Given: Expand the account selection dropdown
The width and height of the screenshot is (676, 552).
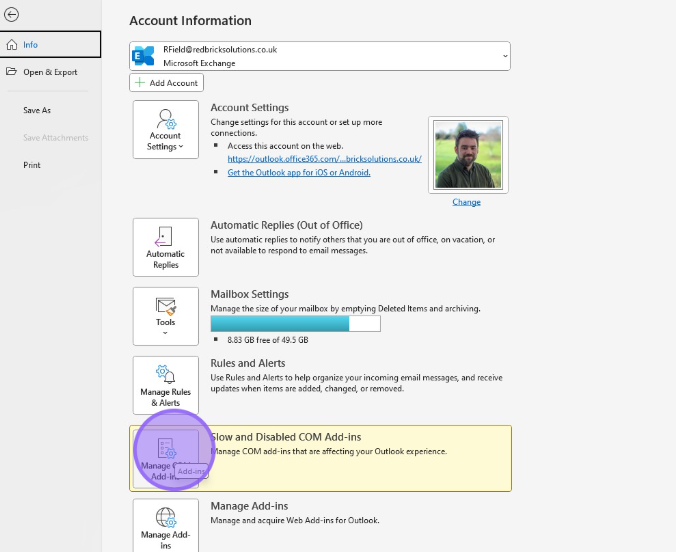Looking at the screenshot, I should click(x=503, y=56).
